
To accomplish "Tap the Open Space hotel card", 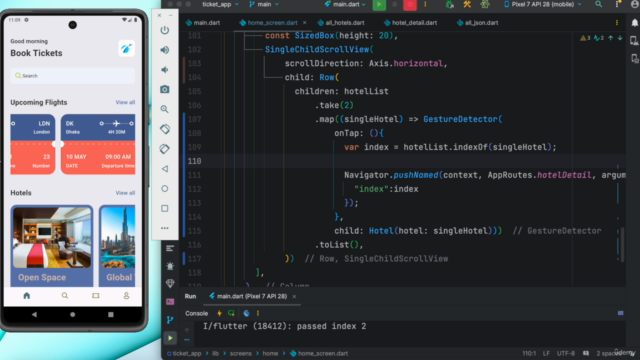I will (x=52, y=246).
